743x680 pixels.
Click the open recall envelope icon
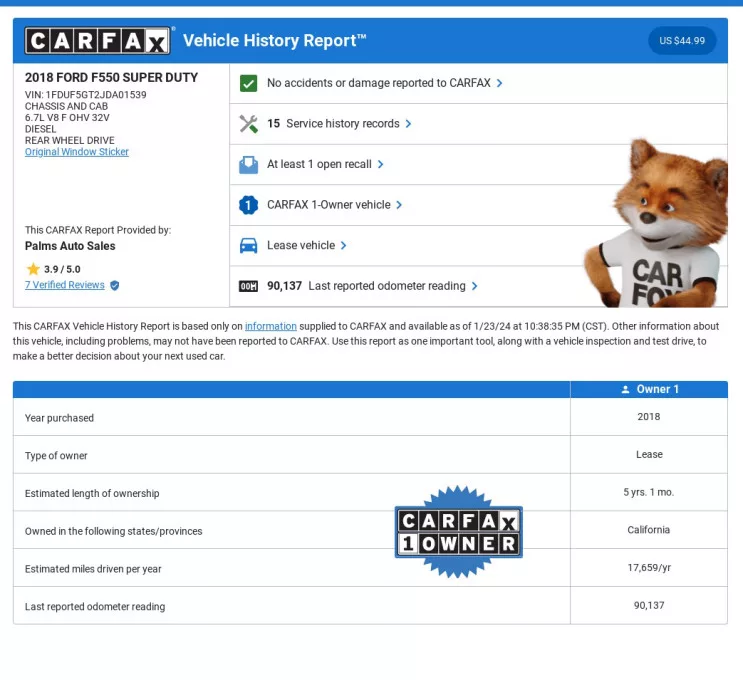(248, 164)
